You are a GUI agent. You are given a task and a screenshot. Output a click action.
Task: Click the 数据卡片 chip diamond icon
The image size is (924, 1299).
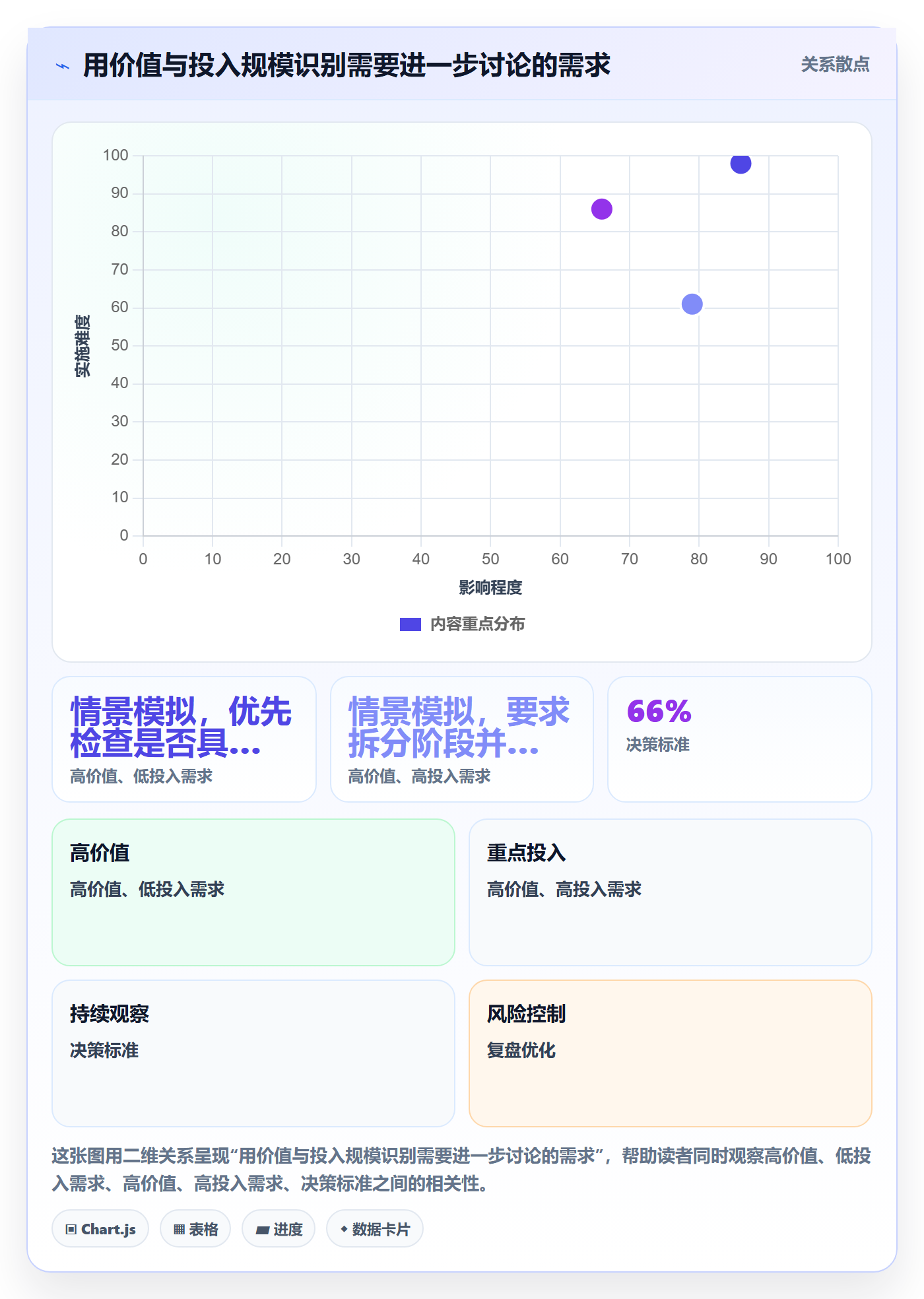344,1229
